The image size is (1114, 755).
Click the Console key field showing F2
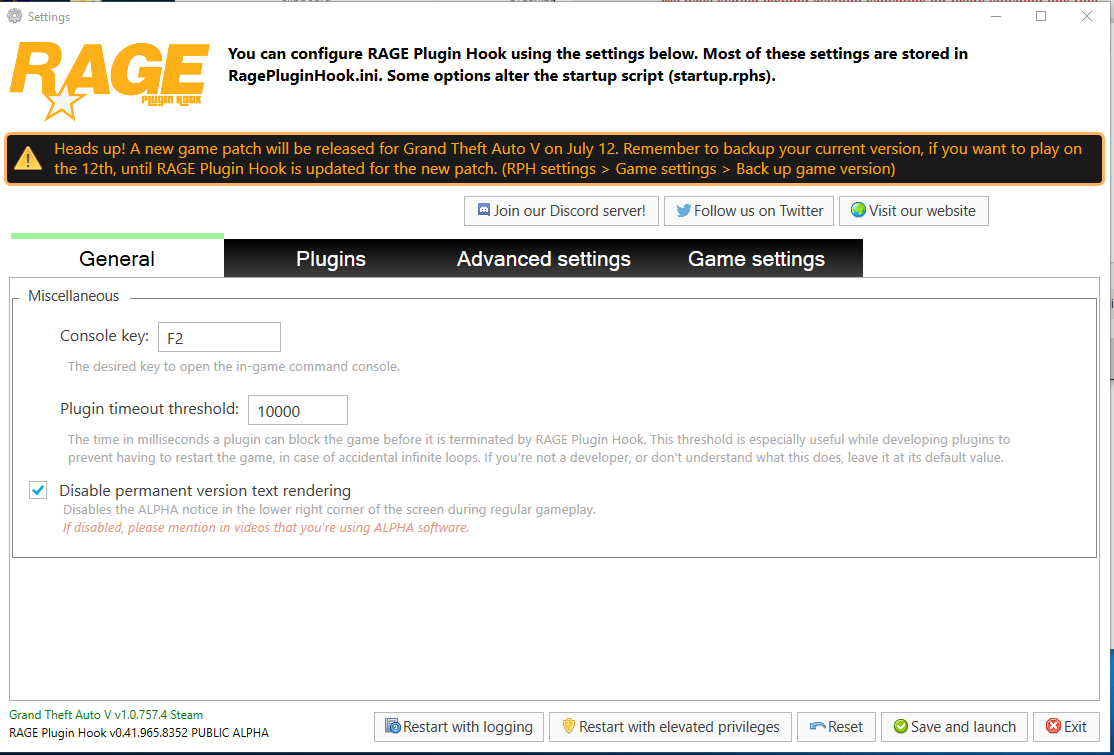[220, 337]
